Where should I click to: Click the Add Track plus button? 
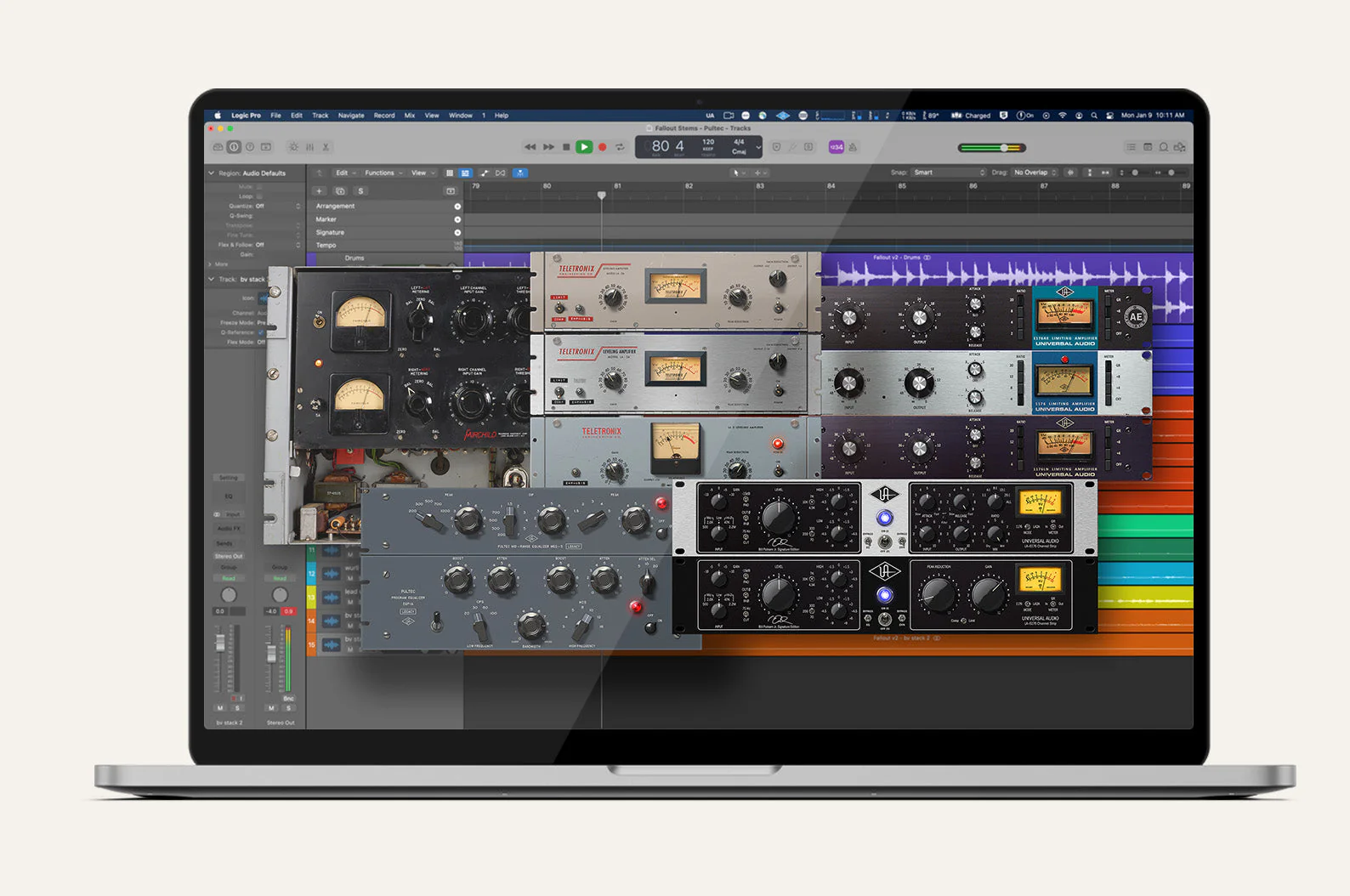[320, 191]
